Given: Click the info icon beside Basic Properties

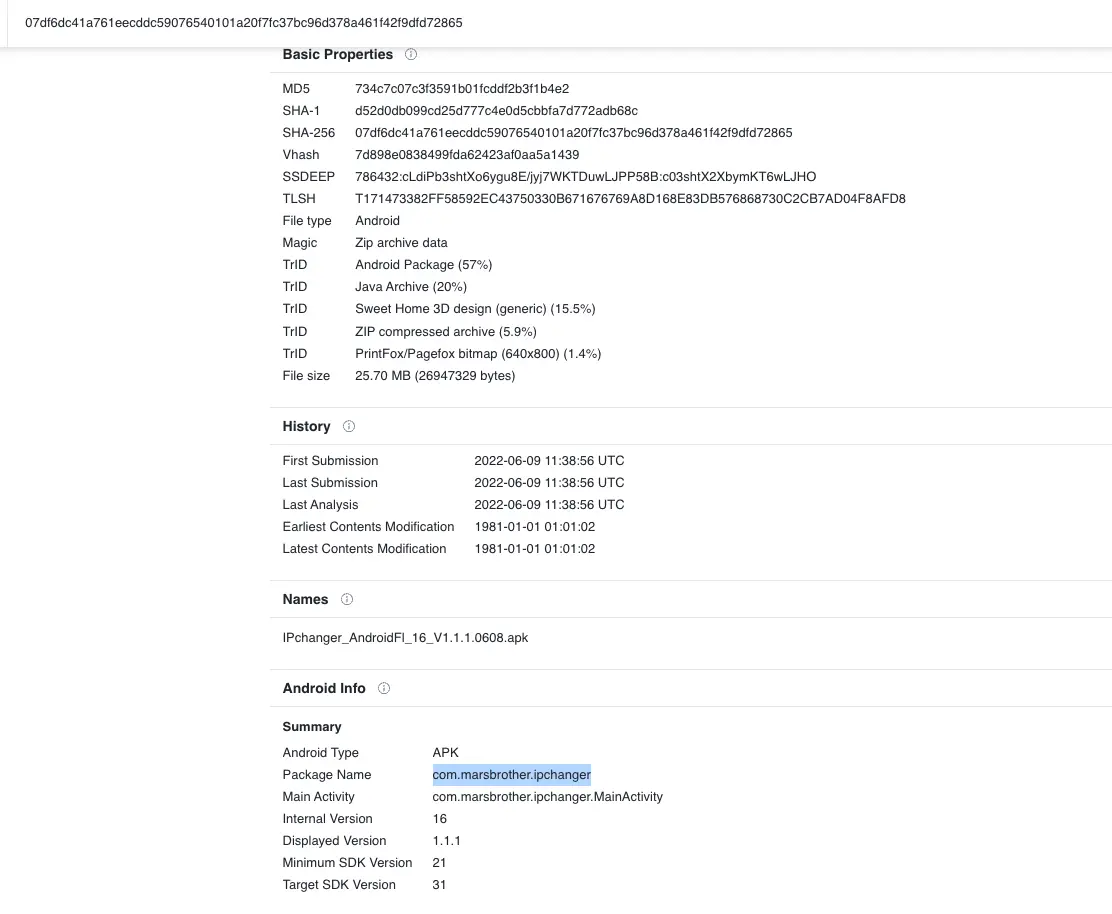Looking at the screenshot, I should pos(411,54).
